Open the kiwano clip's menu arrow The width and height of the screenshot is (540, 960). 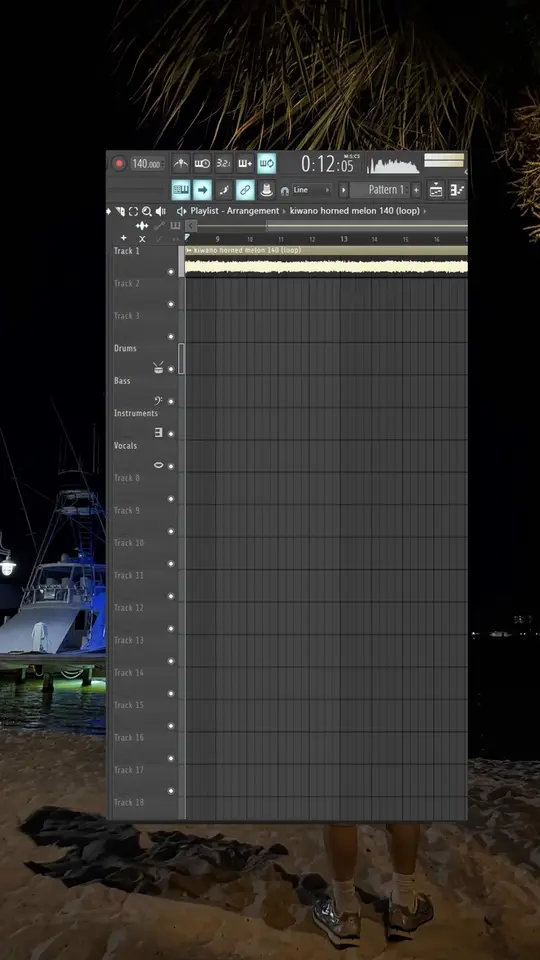(189, 250)
